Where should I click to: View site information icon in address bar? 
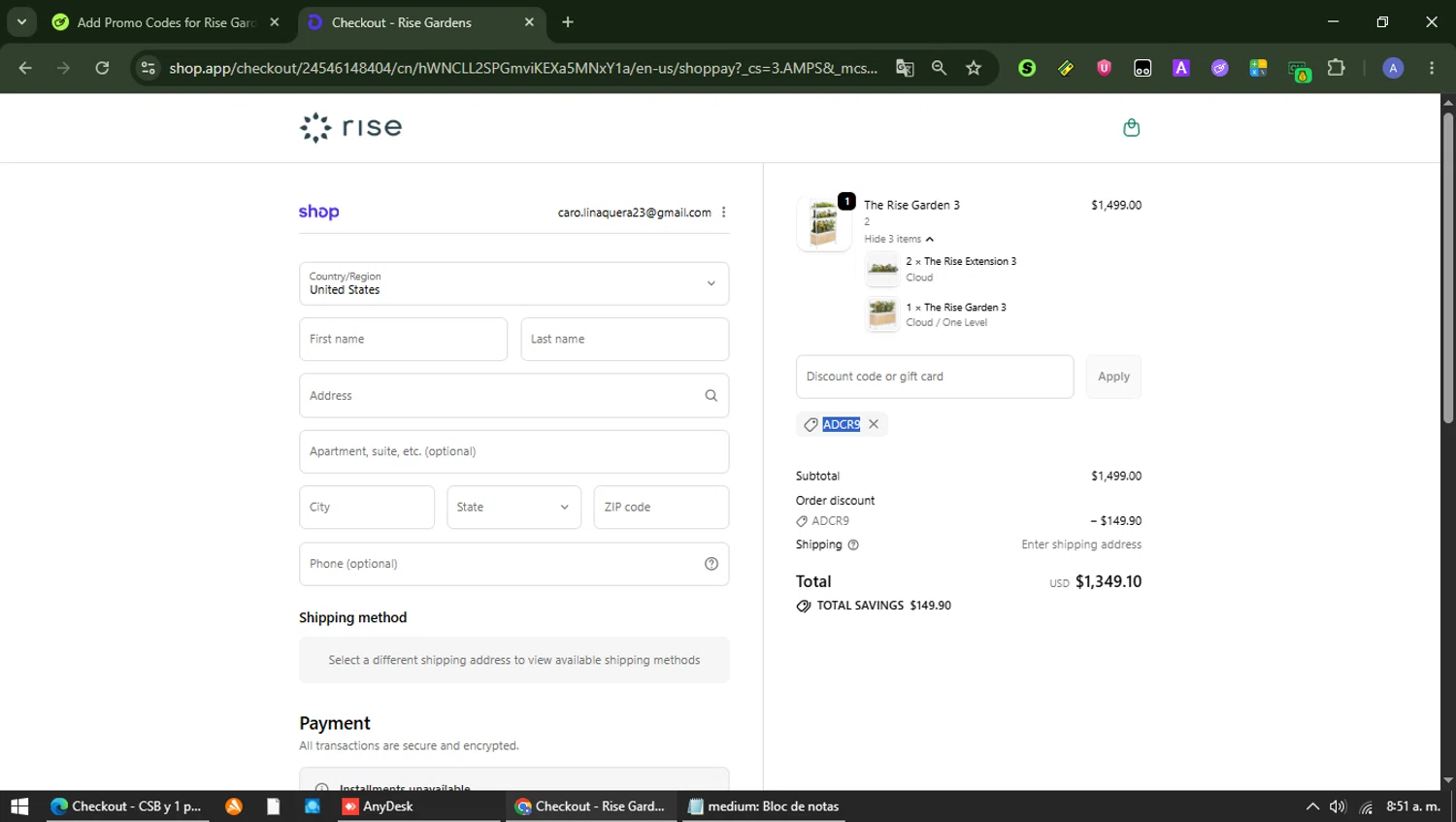(148, 68)
